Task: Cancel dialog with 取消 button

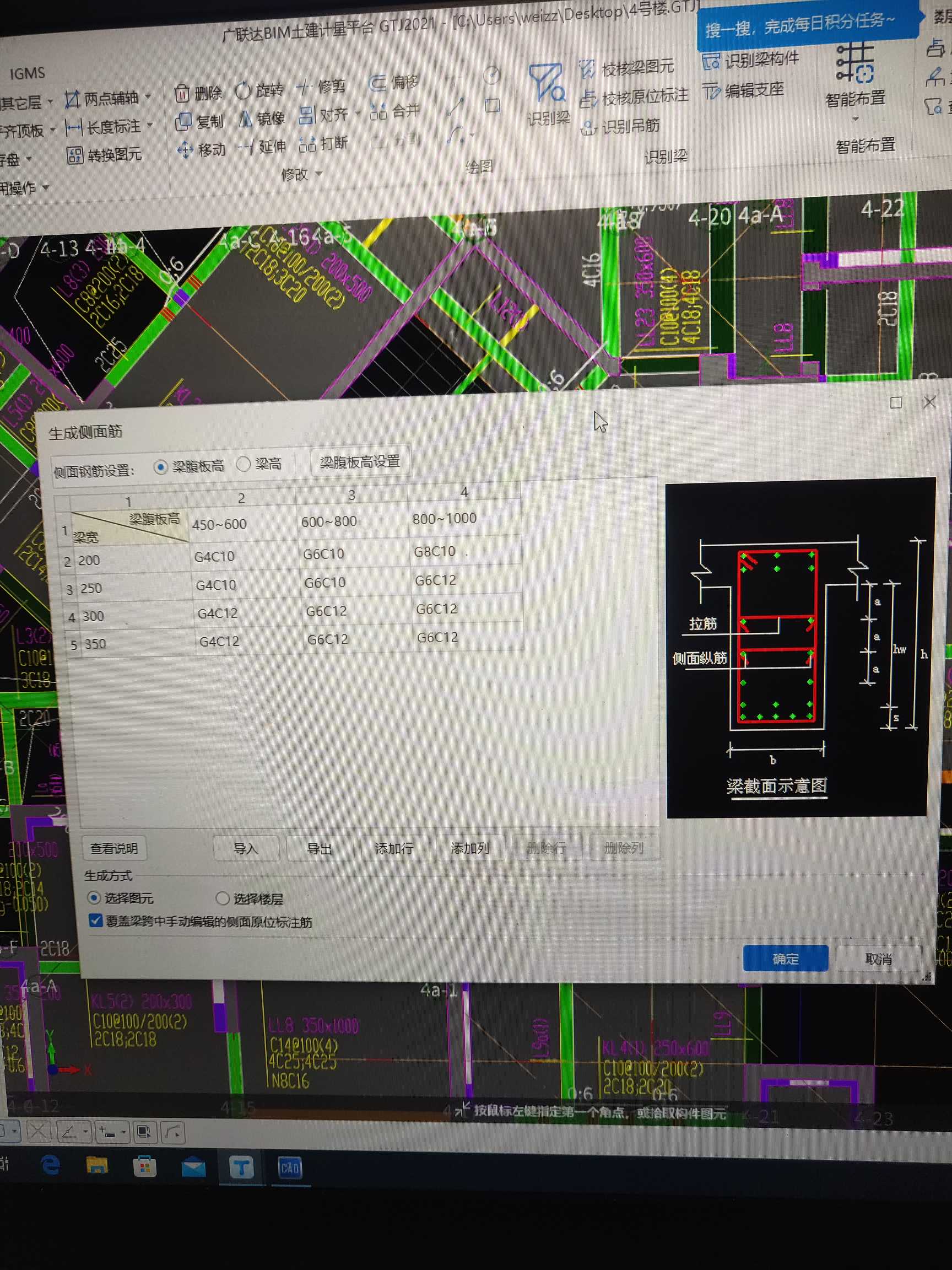Action: (878, 959)
